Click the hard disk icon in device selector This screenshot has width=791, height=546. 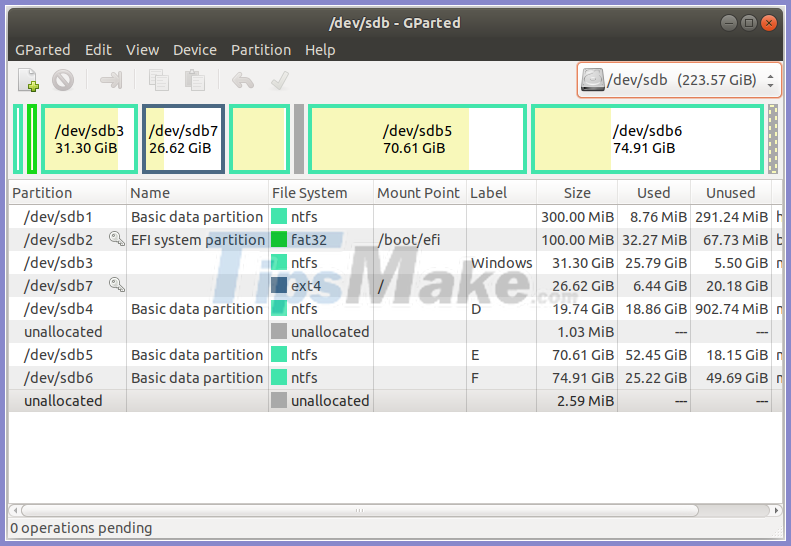(593, 80)
